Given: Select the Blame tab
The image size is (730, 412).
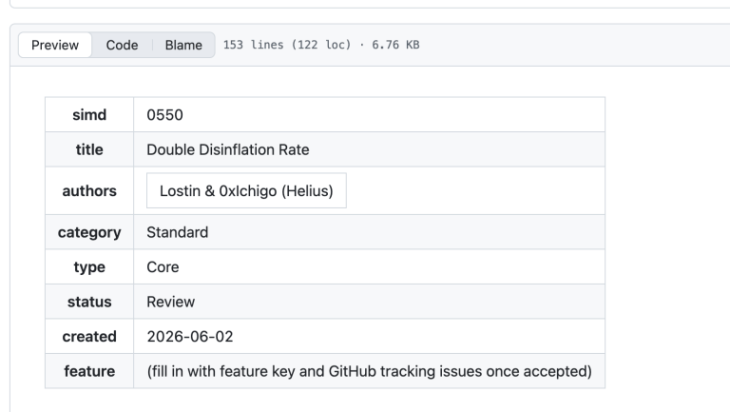Looking at the screenshot, I should click(x=183, y=45).
